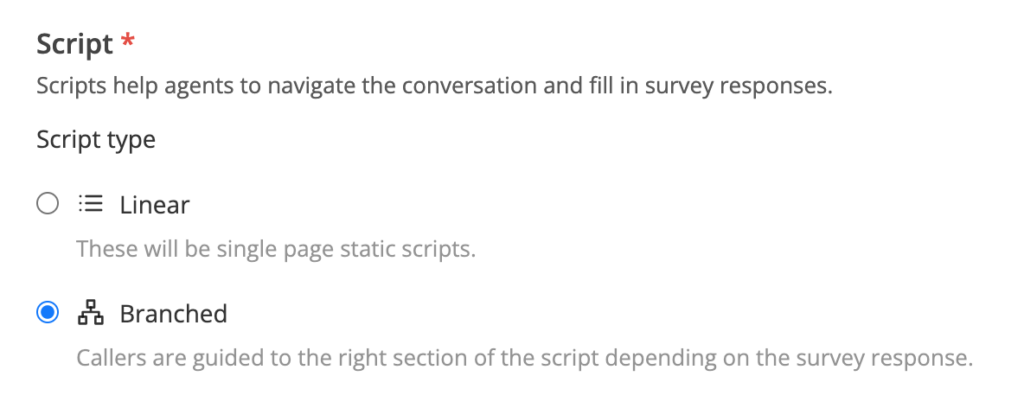Click the Script type field label
Viewport: 1024px width, 408px height.
point(96,140)
